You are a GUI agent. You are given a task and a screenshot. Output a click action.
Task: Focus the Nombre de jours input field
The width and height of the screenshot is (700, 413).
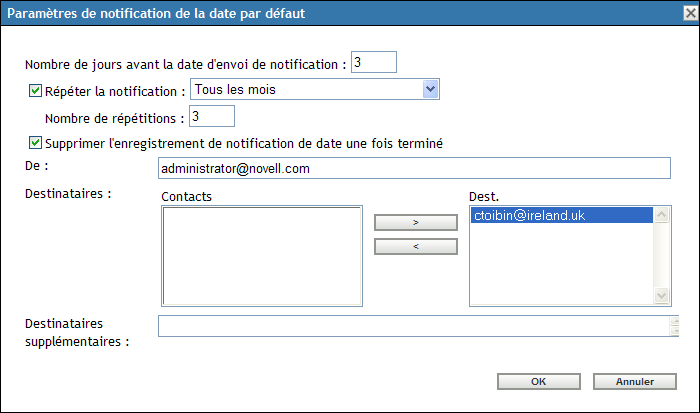pyautogui.click(x=374, y=63)
